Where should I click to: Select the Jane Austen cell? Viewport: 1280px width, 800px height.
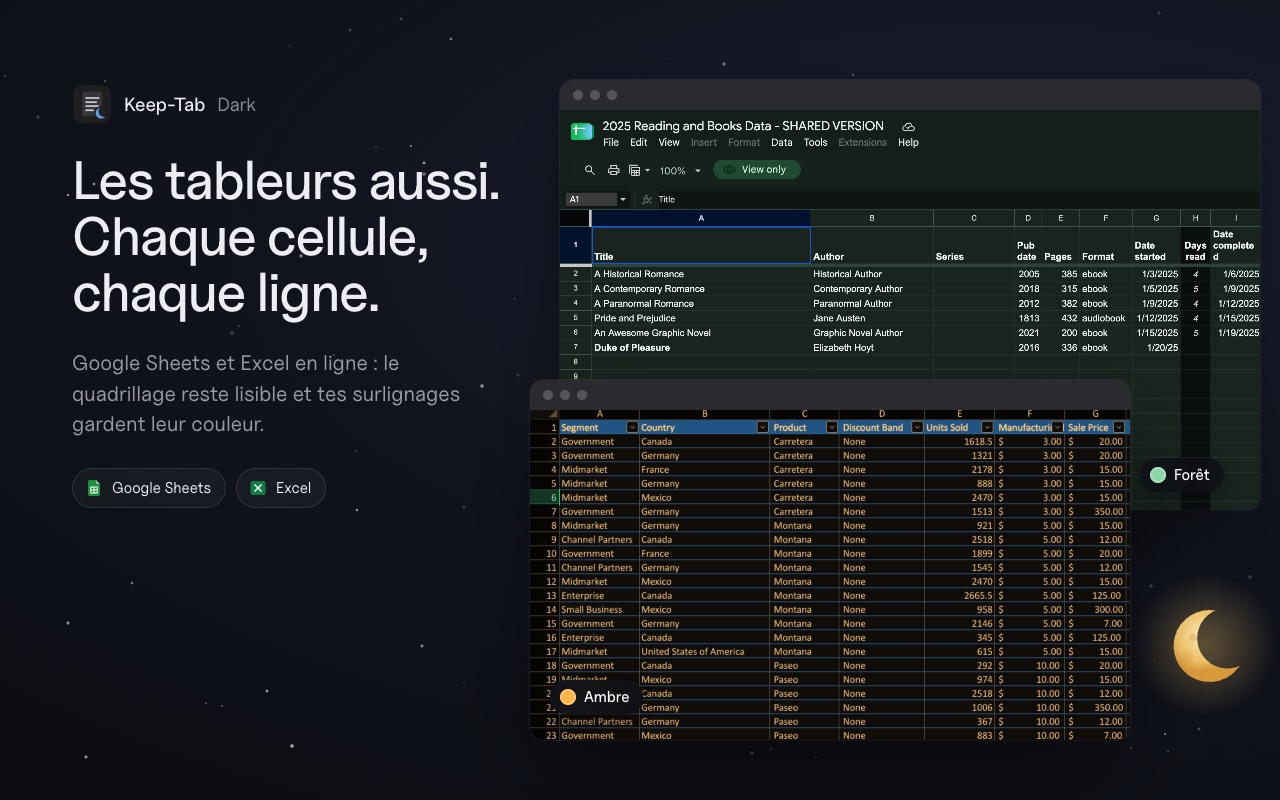point(872,318)
